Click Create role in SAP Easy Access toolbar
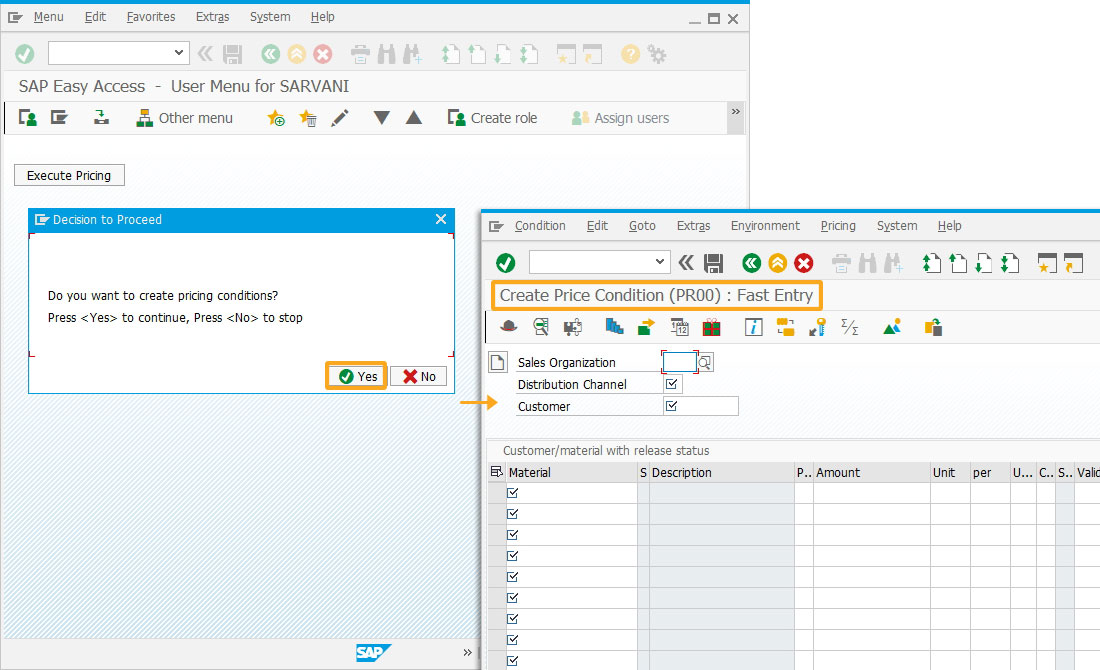This screenshot has width=1100, height=670. click(x=492, y=118)
